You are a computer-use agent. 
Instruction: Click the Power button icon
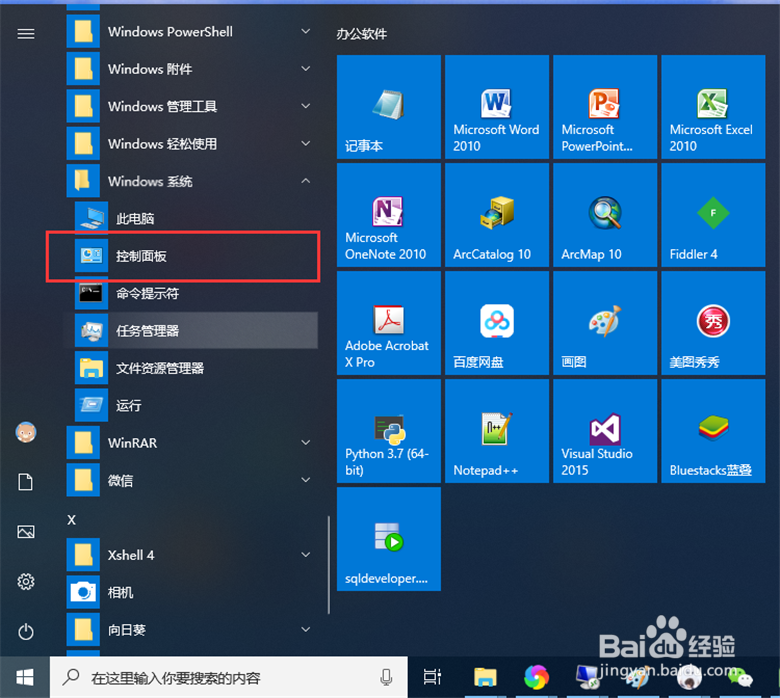26,632
